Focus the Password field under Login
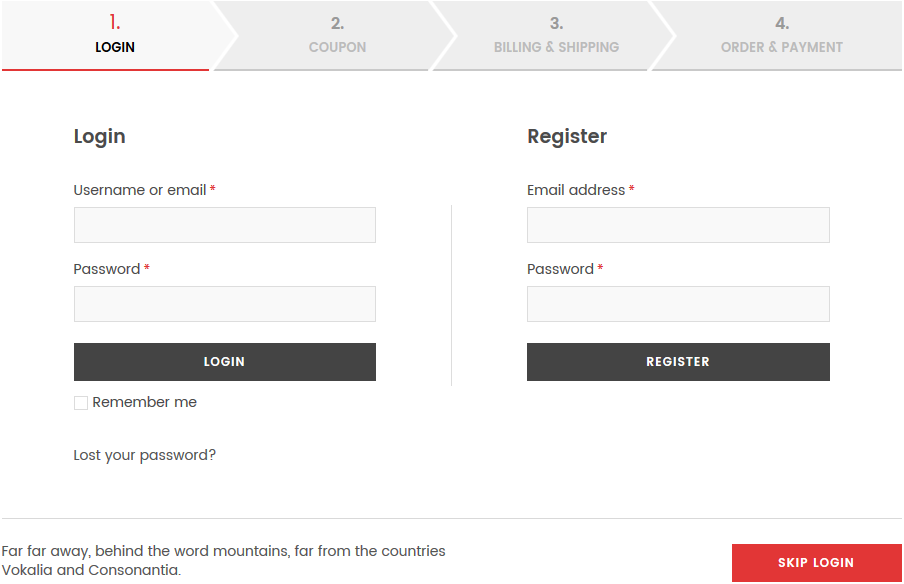The height and width of the screenshot is (584, 904). [x=224, y=303]
